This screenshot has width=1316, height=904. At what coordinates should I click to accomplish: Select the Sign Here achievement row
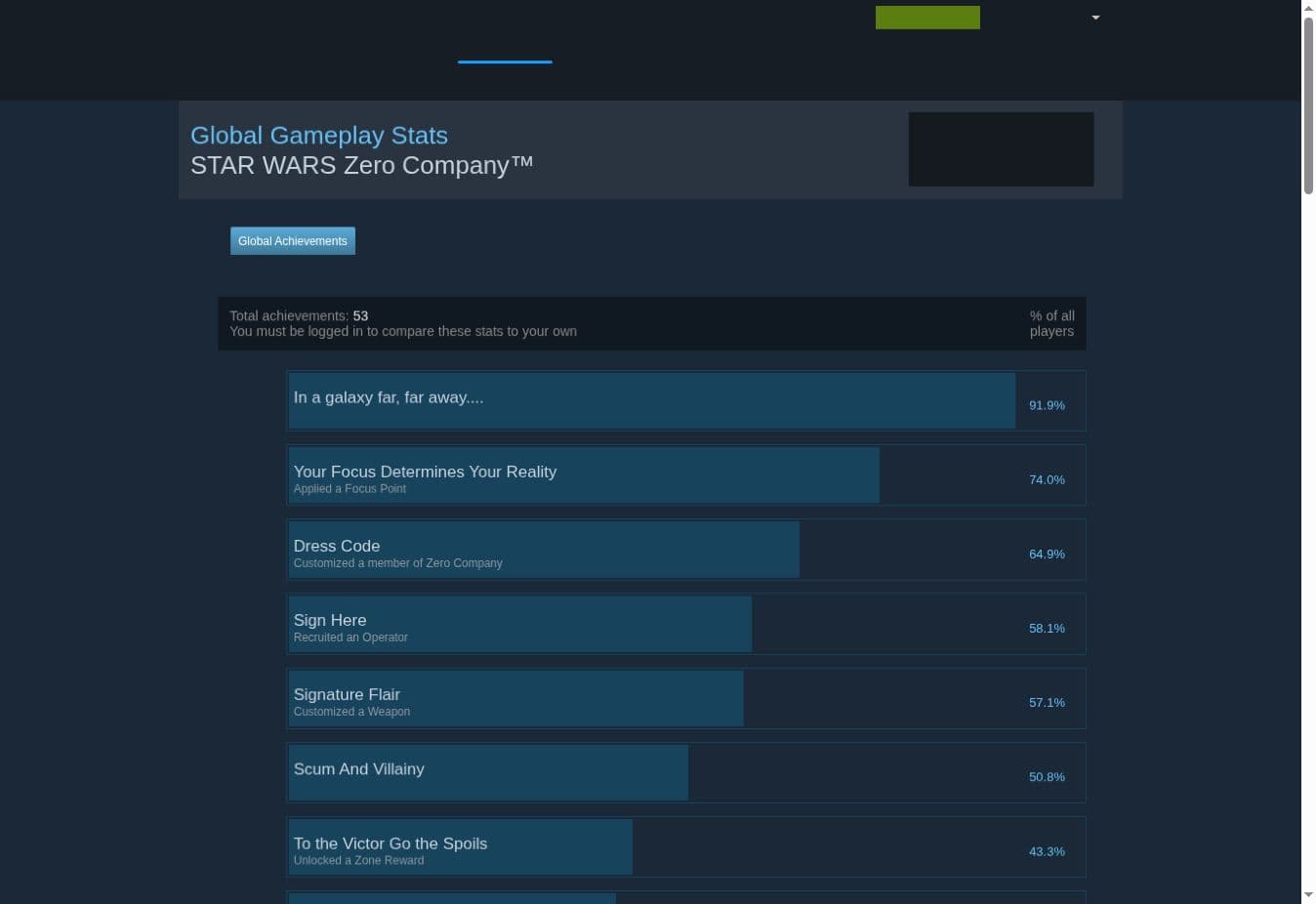tap(686, 624)
